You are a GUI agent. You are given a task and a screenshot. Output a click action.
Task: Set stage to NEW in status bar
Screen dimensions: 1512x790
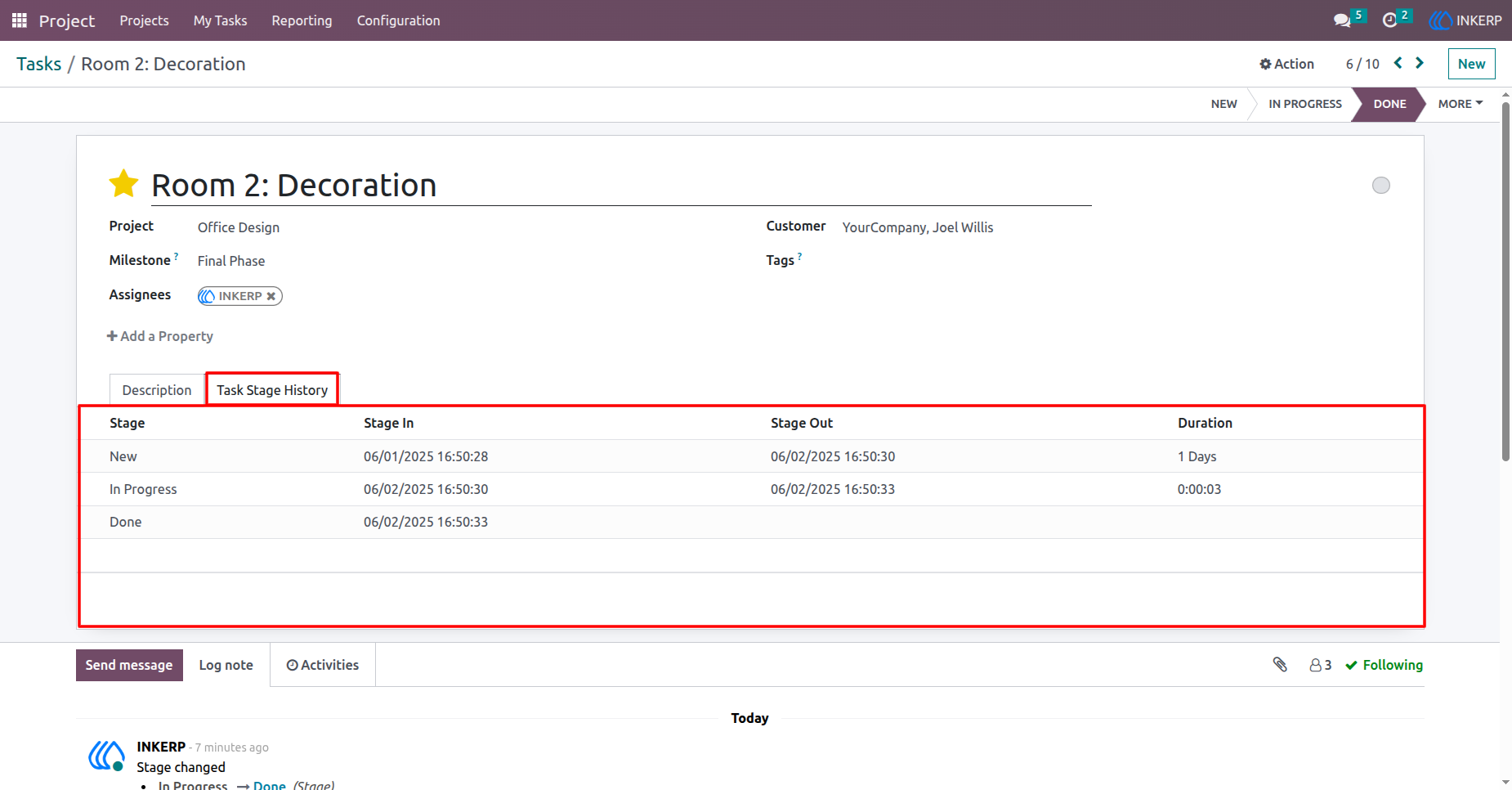pyautogui.click(x=1223, y=104)
